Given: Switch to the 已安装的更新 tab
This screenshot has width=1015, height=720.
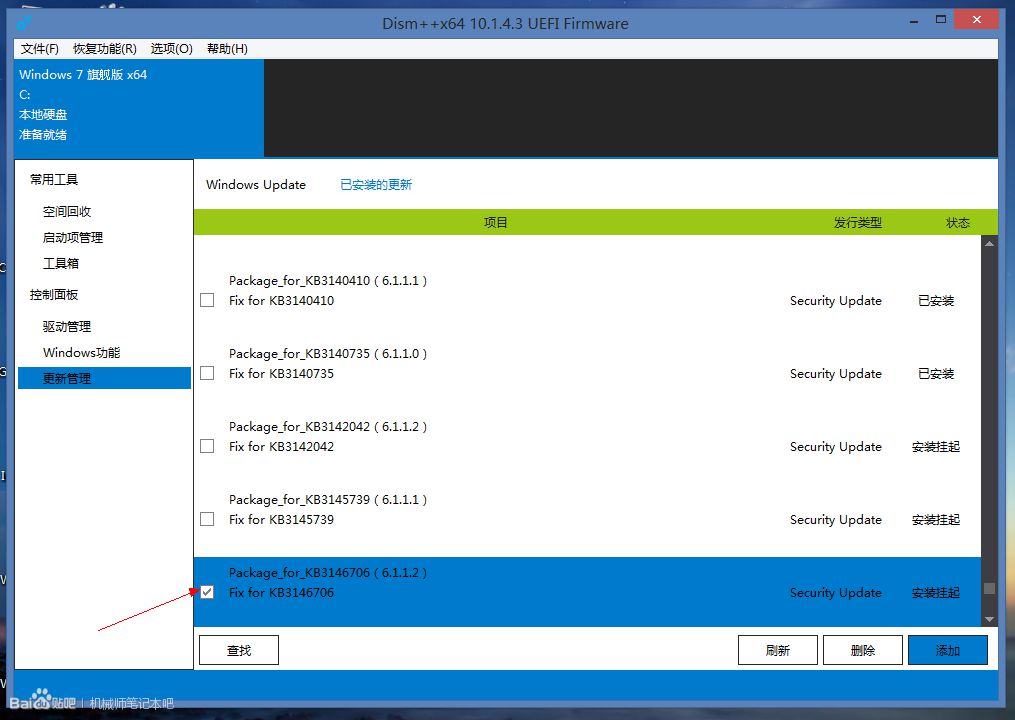Looking at the screenshot, I should (x=376, y=185).
